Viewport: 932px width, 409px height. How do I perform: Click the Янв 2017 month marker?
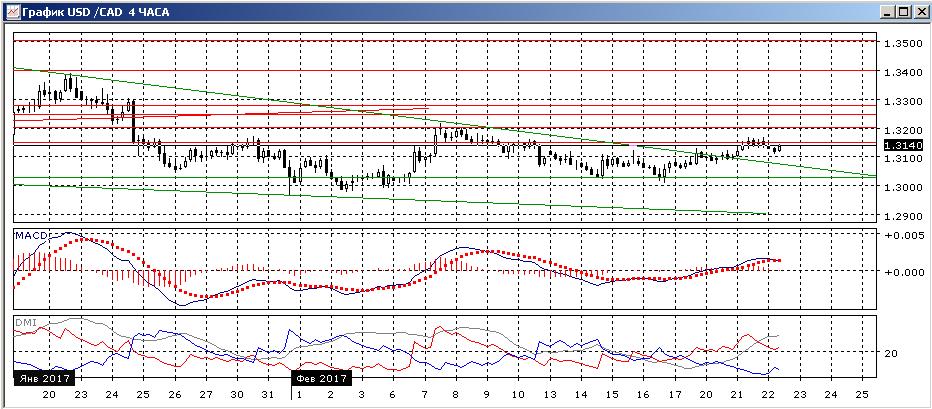44,379
